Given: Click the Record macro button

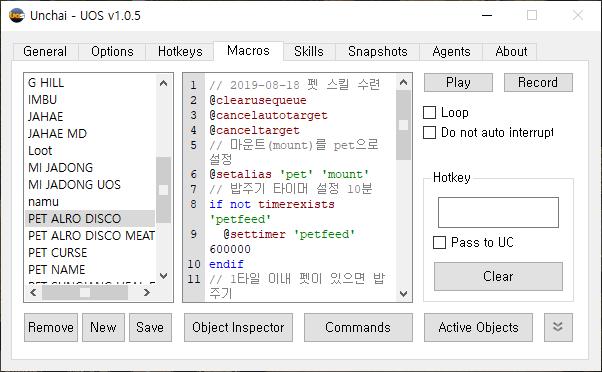Looking at the screenshot, I should 538,83.
